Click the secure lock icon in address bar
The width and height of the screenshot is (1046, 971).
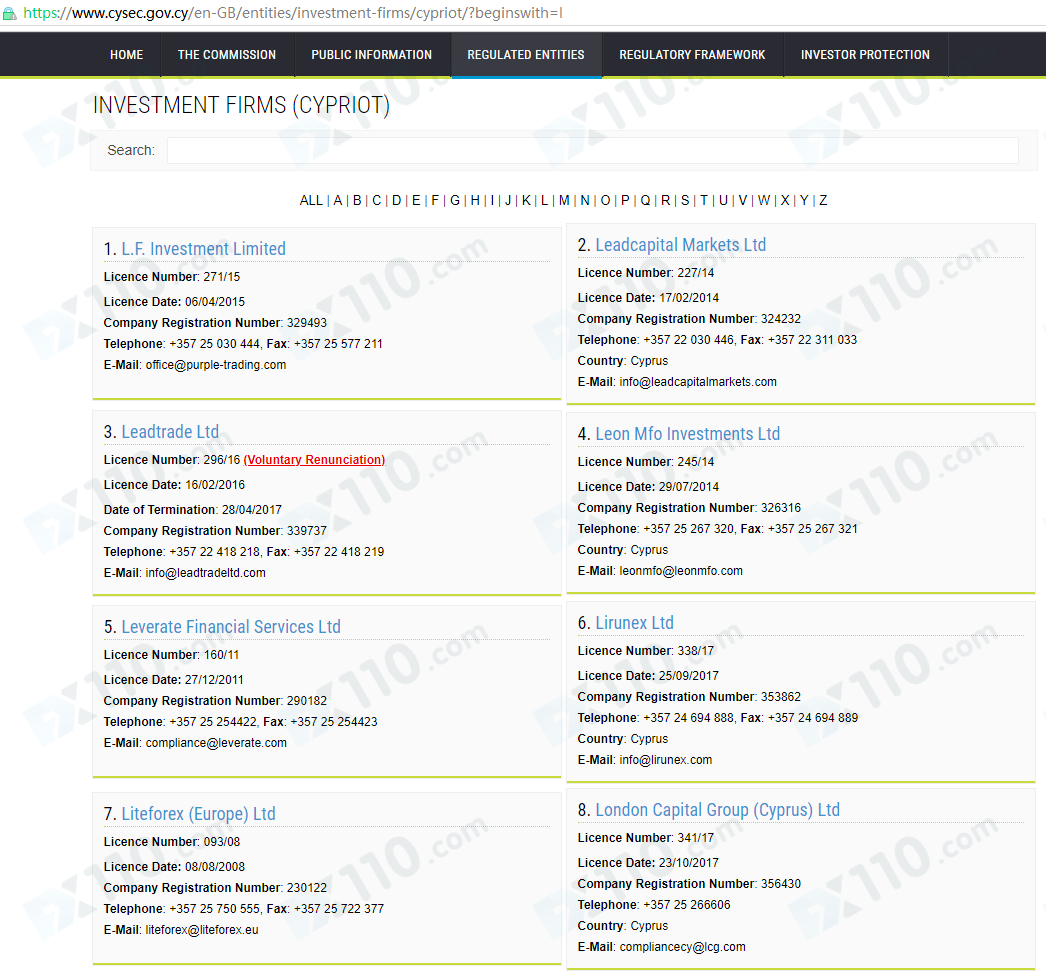click(x=9, y=13)
